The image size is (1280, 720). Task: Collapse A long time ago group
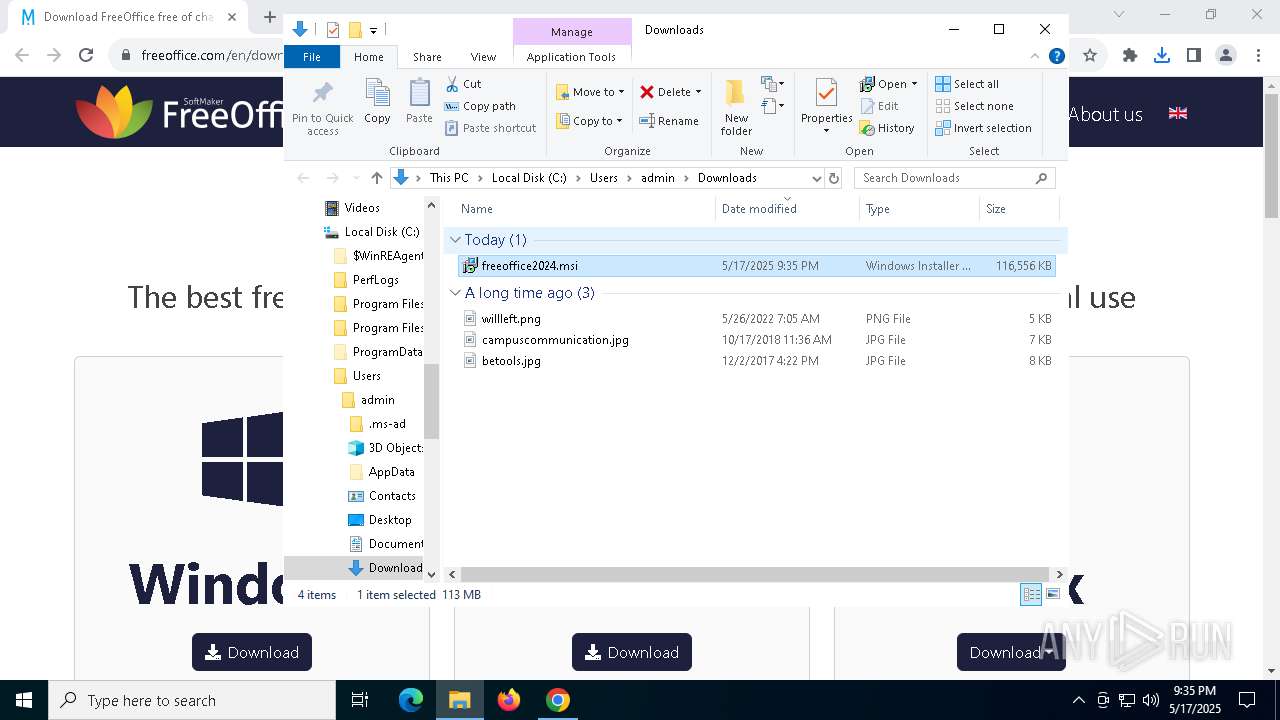tap(455, 293)
